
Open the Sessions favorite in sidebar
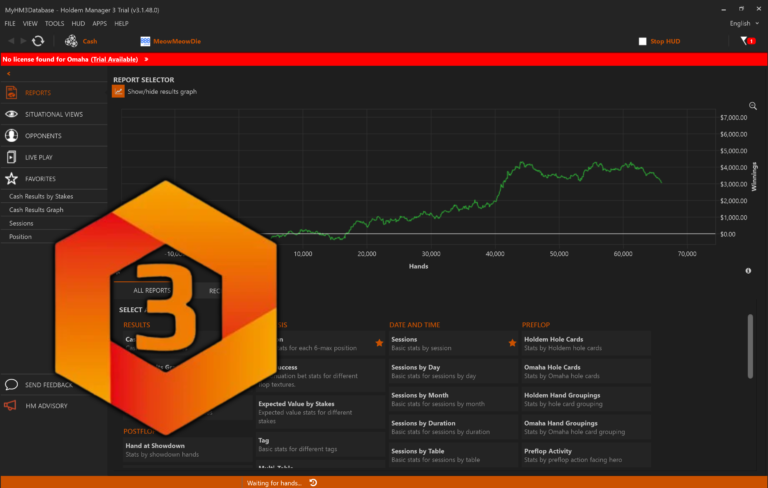pyautogui.click(x=21, y=223)
